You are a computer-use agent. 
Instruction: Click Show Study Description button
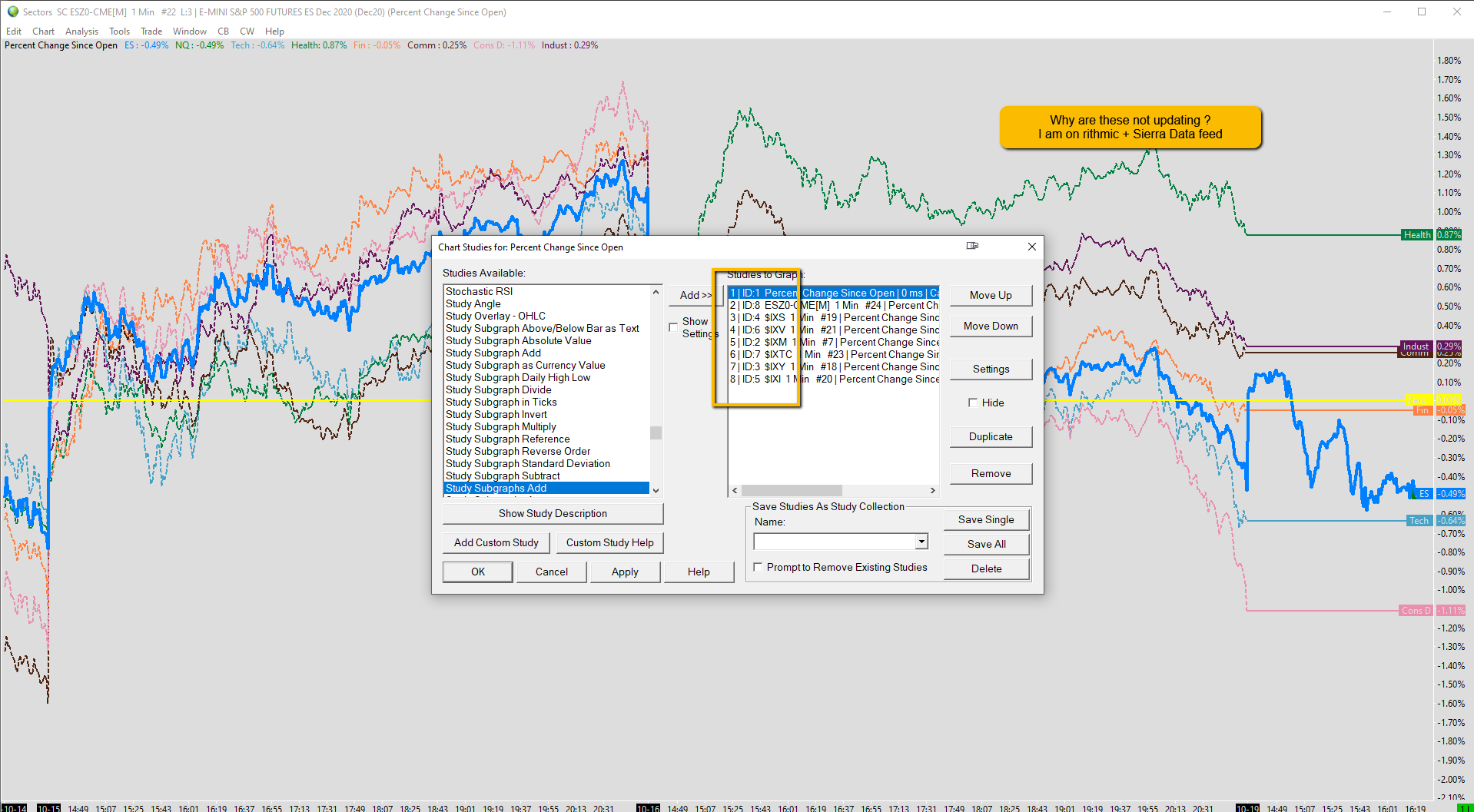pos(553,513)
